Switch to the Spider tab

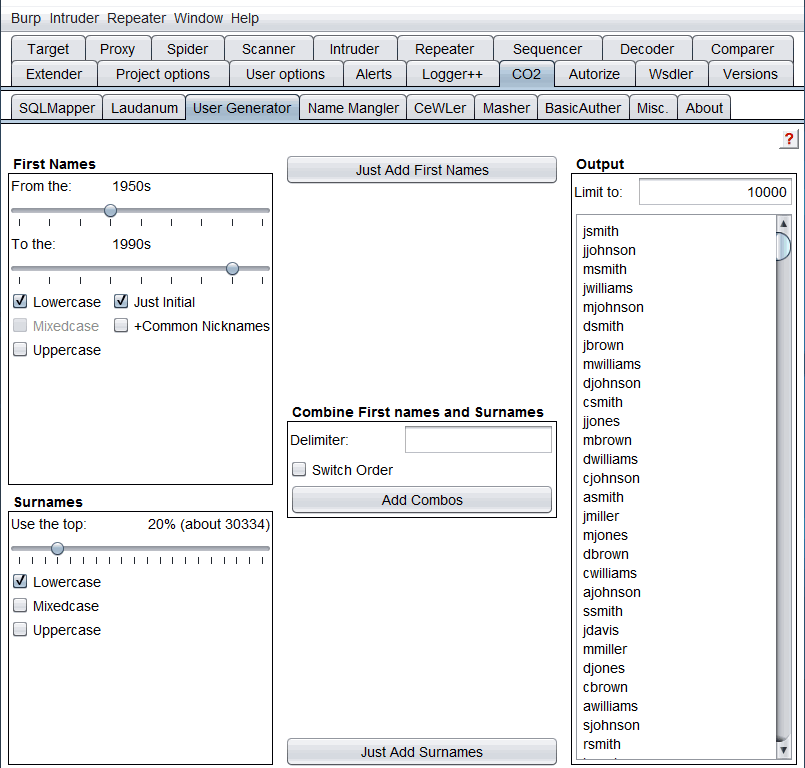[187, 49]
